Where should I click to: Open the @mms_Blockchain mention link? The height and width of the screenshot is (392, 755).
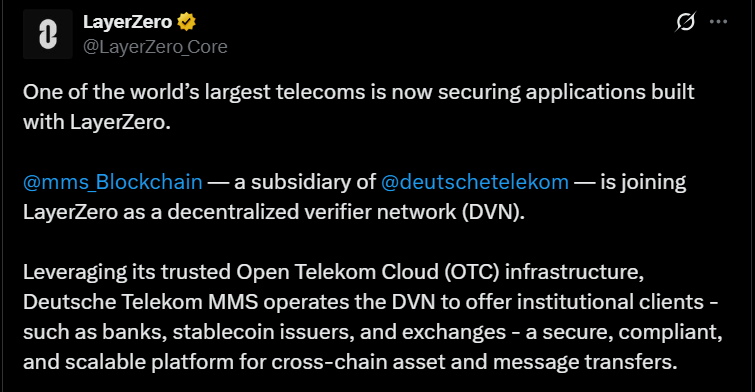click(113, 183)
